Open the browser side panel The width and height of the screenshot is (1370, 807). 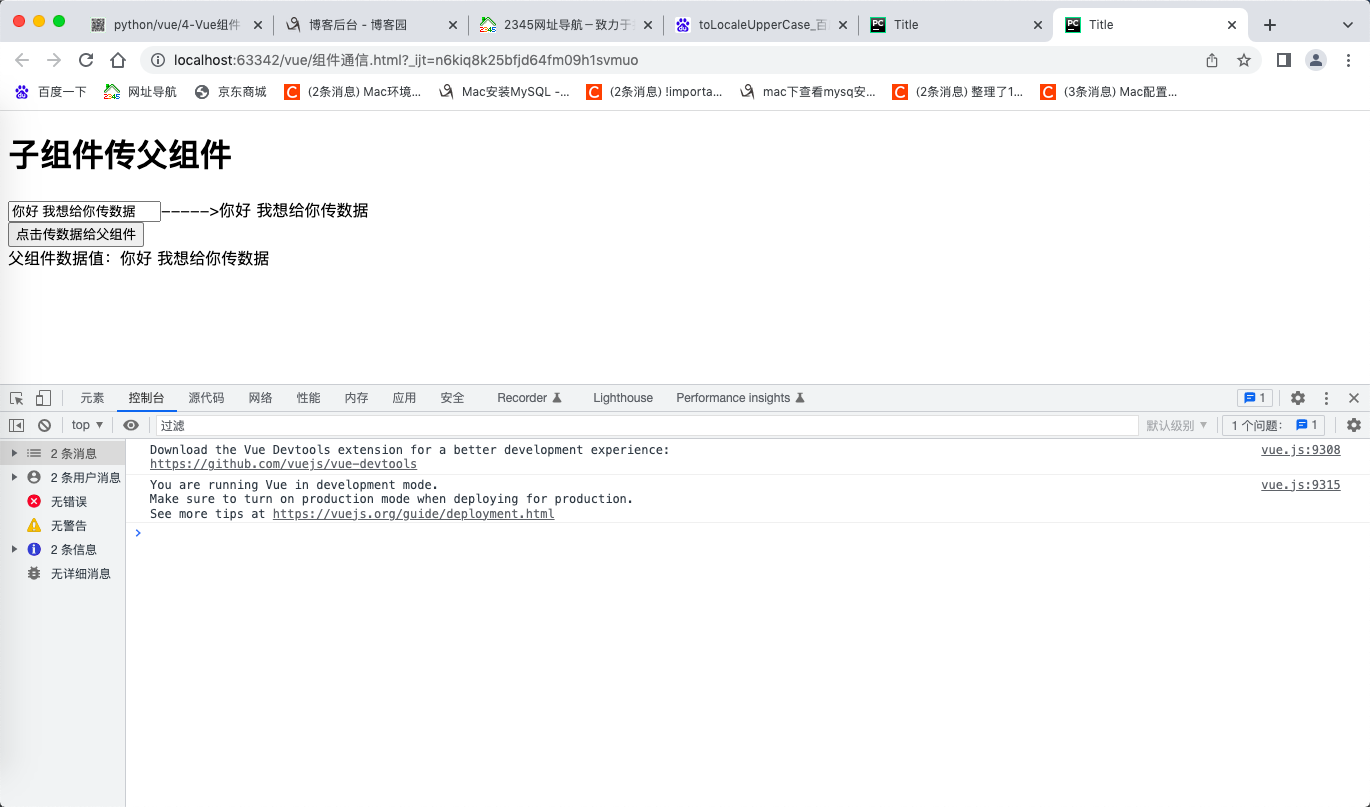click(1284, 60)
